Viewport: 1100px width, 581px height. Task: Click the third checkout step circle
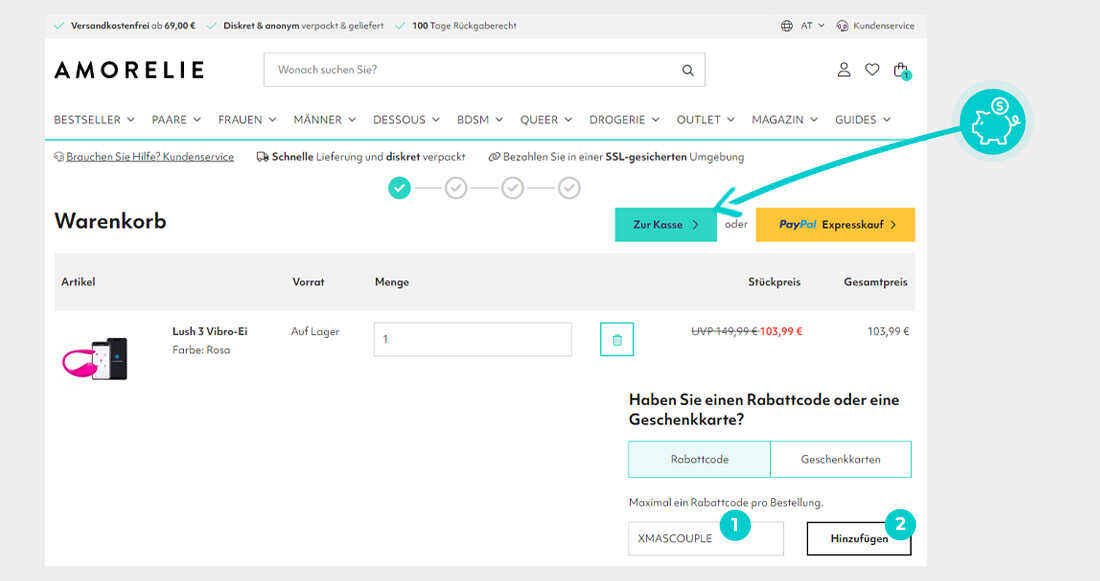513,188
